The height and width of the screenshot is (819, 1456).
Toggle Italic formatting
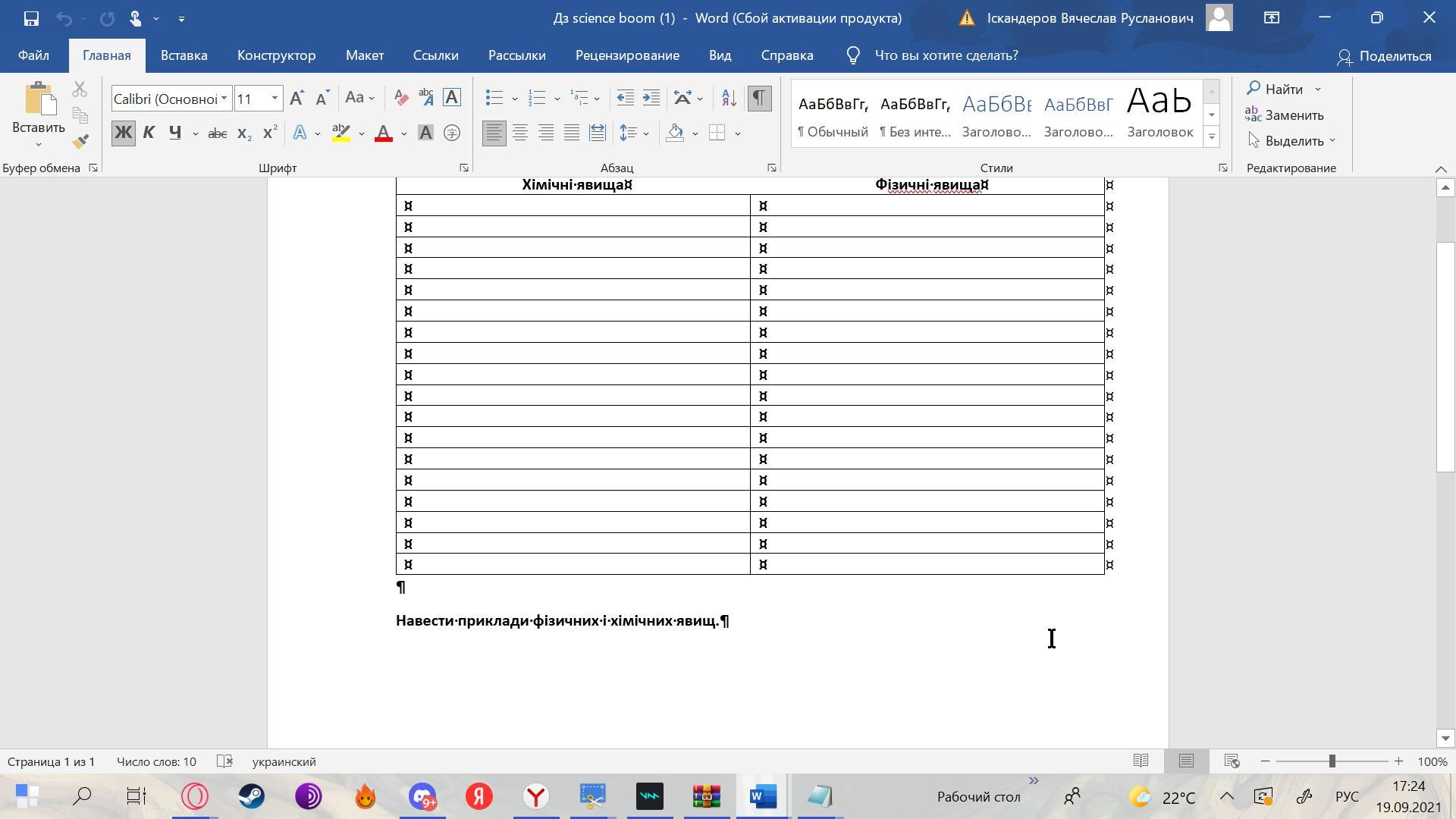(149, 133)
